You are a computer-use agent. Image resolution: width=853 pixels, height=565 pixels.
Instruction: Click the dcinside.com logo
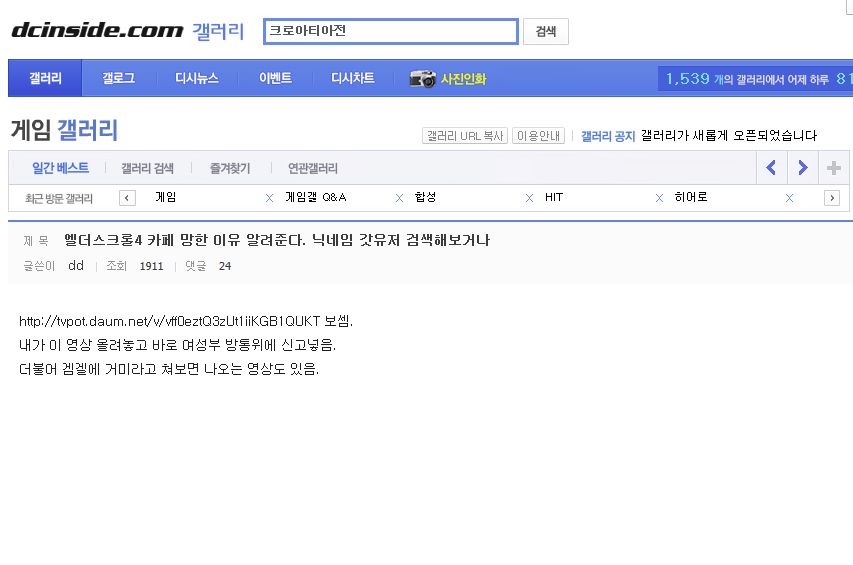pyautogui.click(x=97, y=30)
